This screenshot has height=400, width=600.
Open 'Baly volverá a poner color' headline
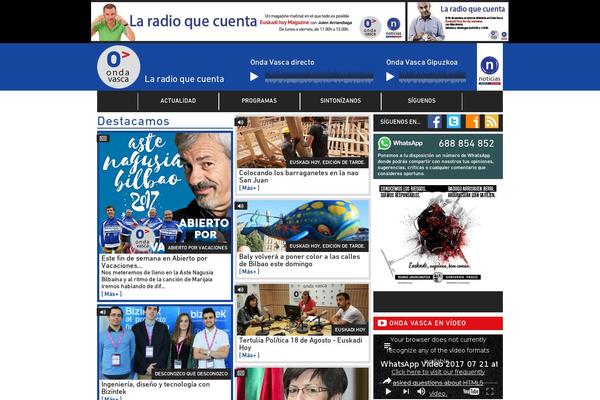coord(299,260)
